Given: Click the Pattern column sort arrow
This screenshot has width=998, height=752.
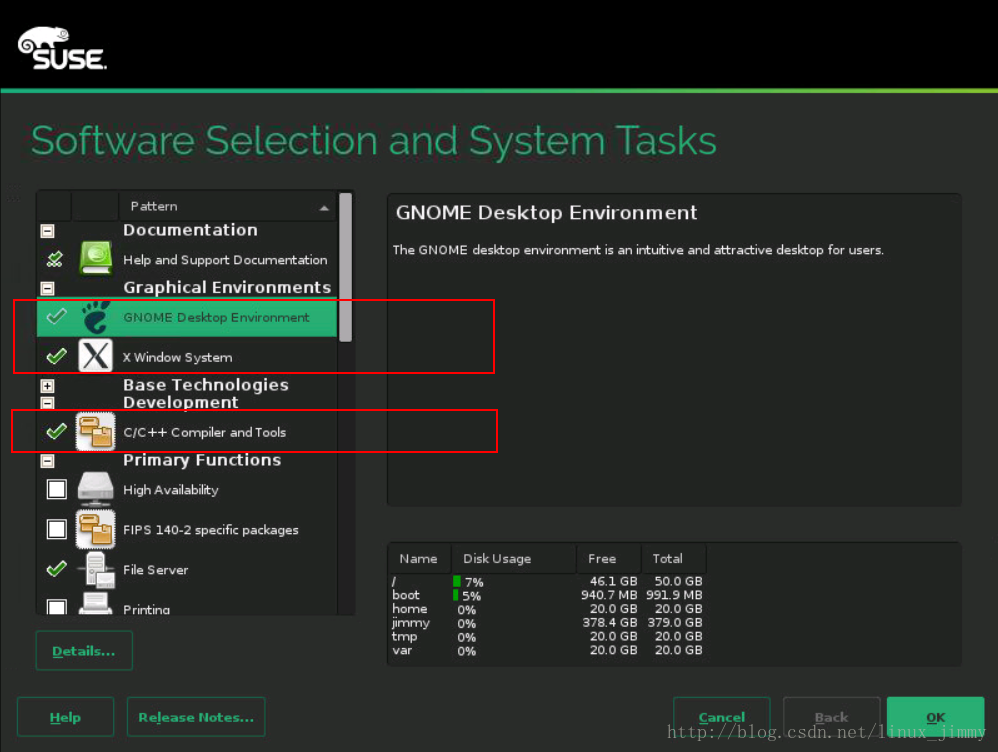Looking at the screenshot, I should (x=324, y=208).
